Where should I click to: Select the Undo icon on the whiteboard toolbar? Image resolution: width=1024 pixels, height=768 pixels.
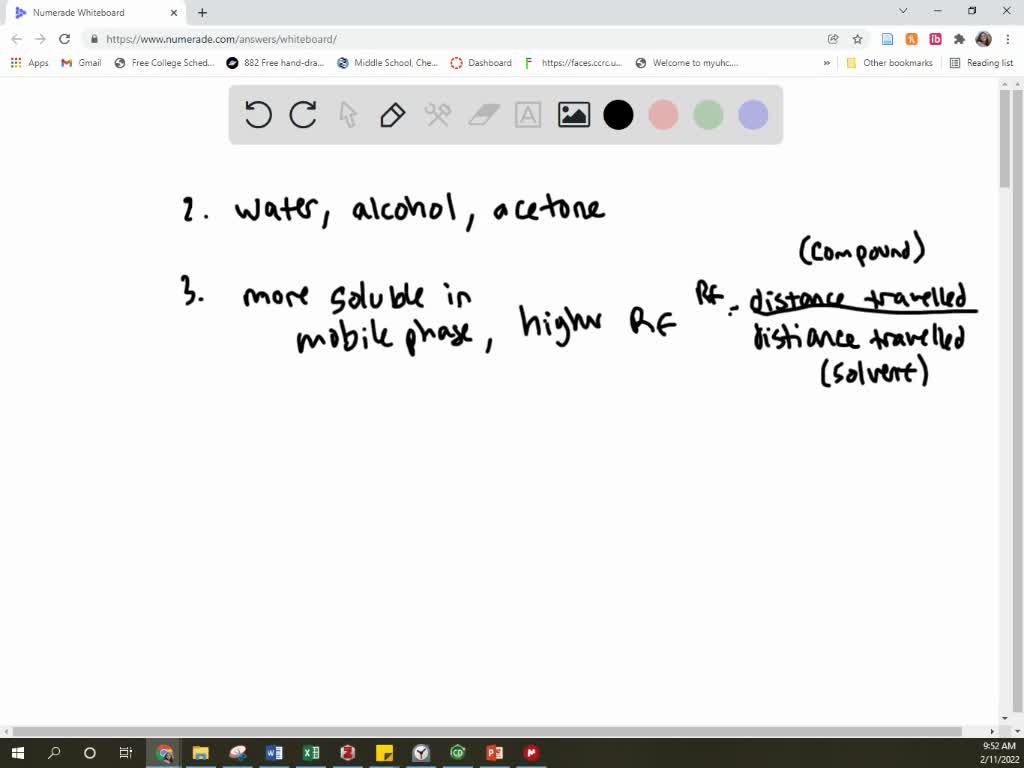pyautogui.click(x=258, y=114)
